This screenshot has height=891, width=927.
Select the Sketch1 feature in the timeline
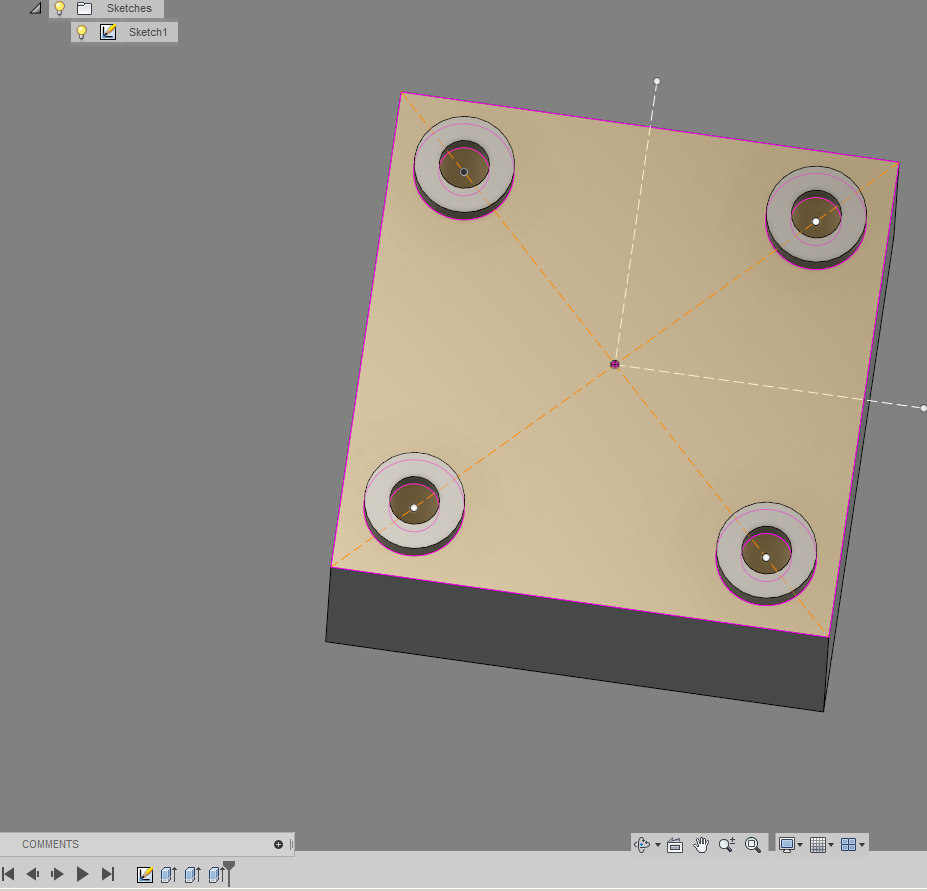tap(145, 874)
